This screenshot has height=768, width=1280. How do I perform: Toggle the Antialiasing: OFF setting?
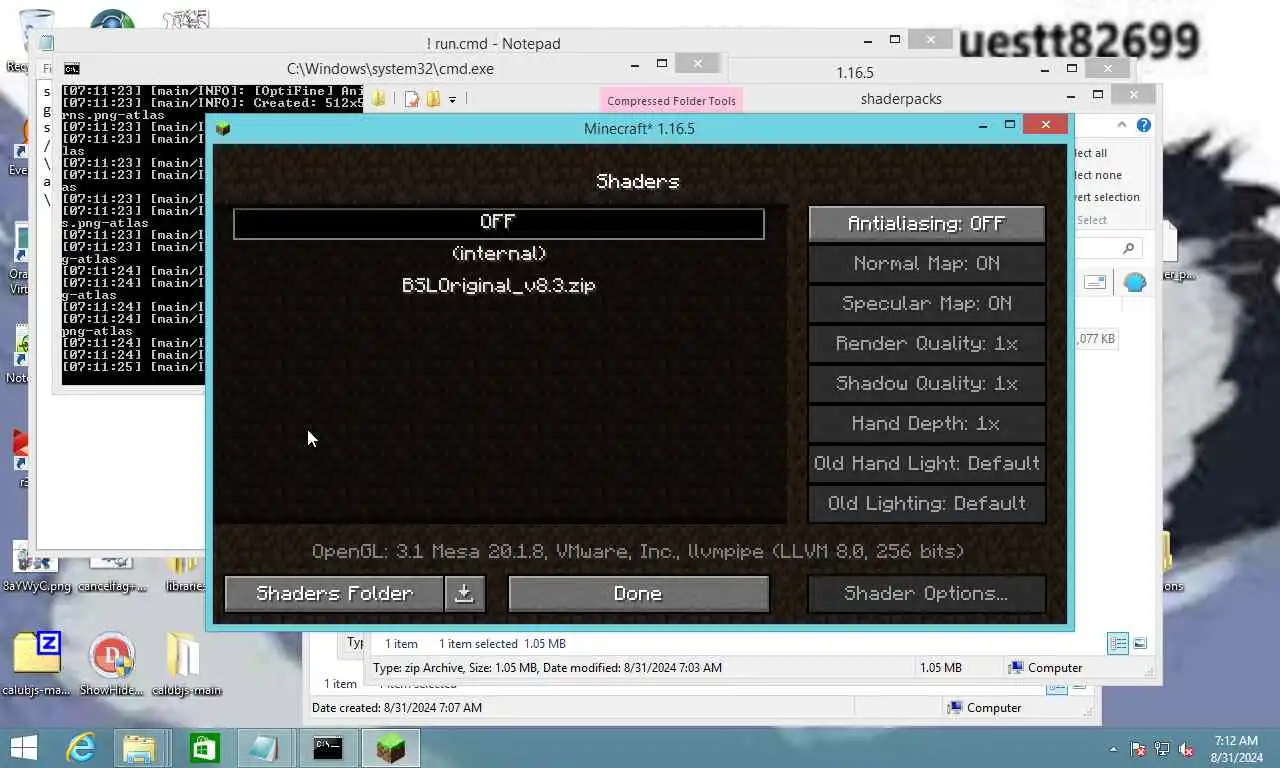point(926,224)
